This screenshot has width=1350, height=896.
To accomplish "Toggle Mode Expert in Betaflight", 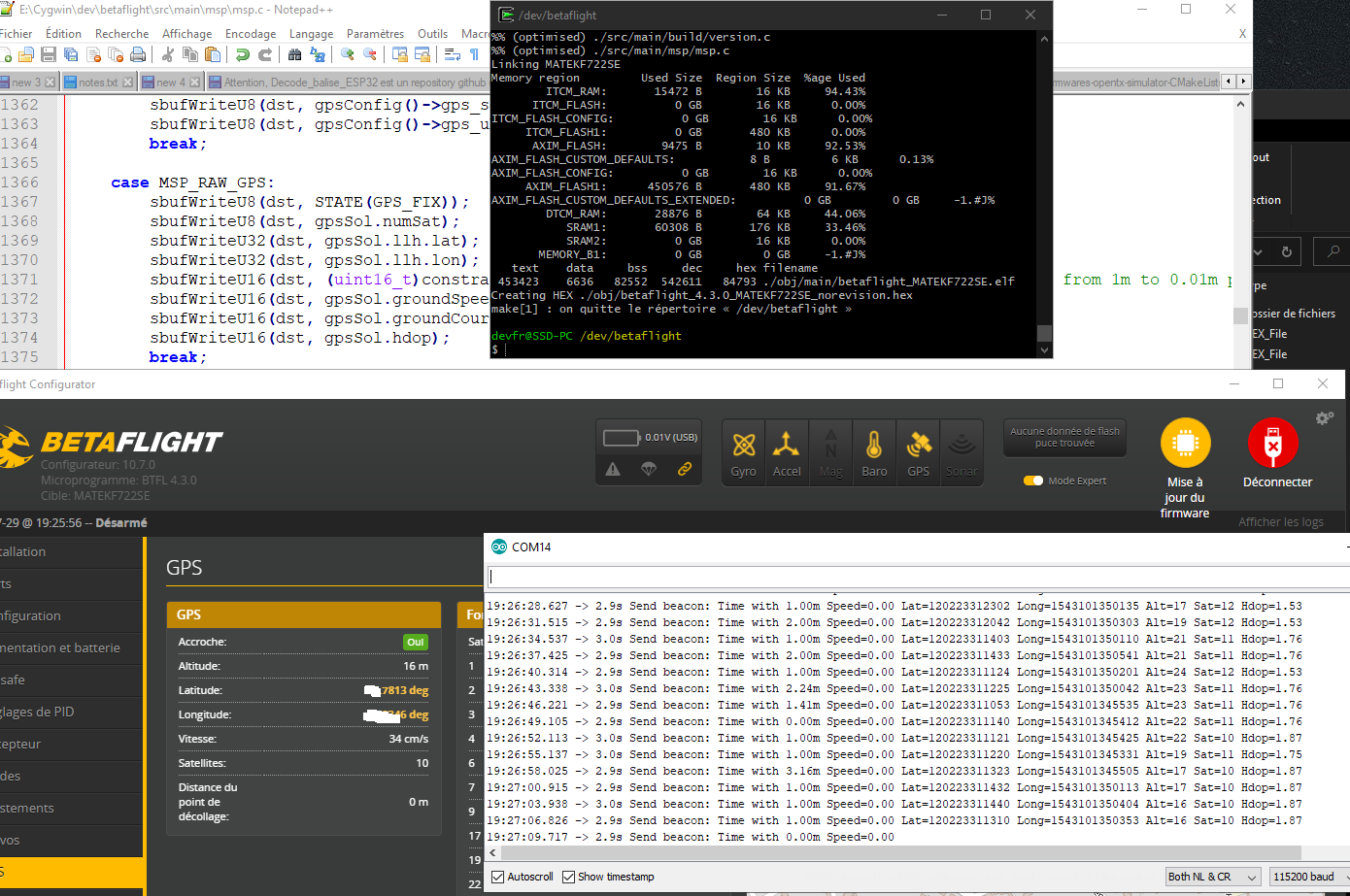I will 1032,480.
